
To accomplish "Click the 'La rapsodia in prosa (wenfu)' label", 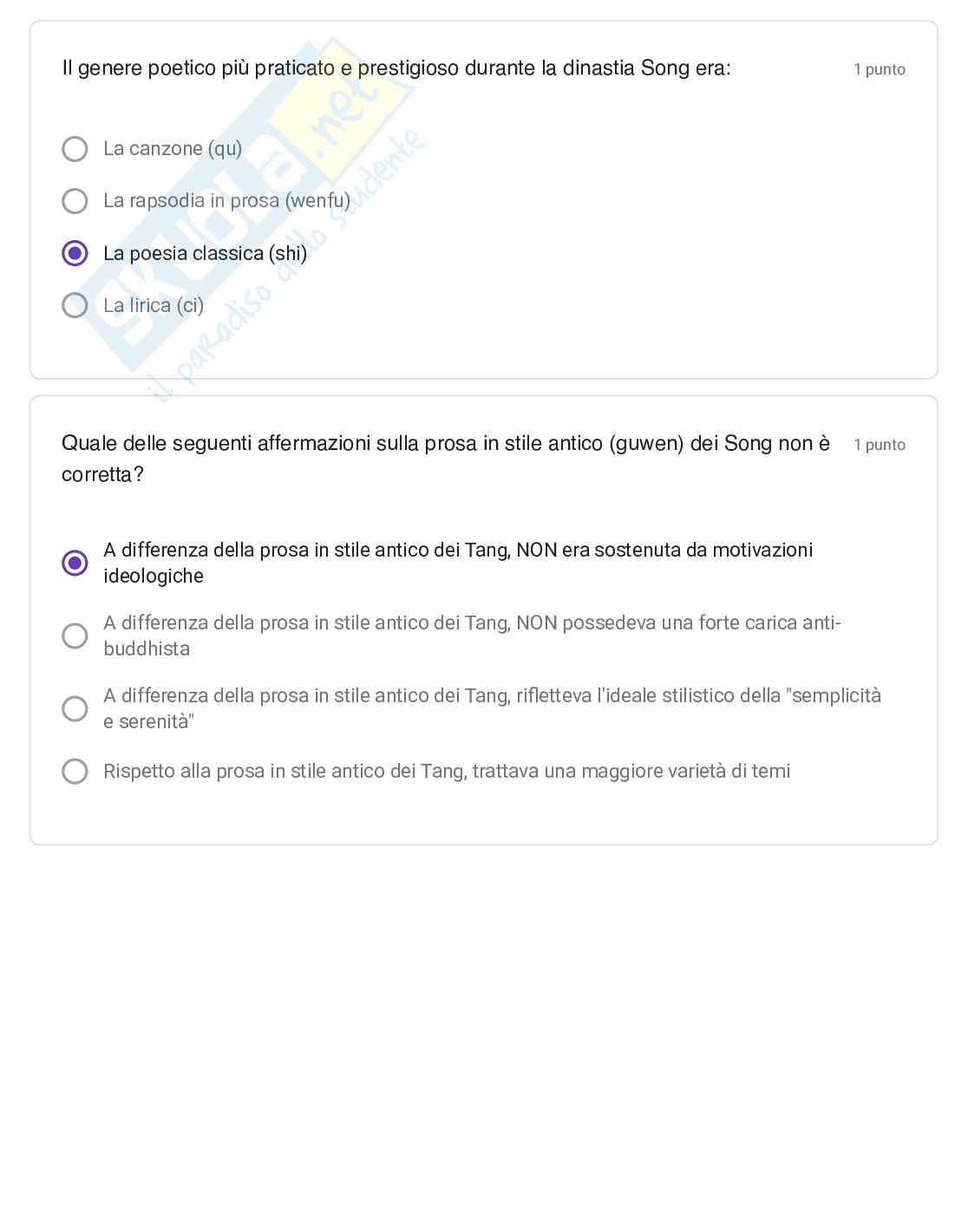I will (226, 201).
